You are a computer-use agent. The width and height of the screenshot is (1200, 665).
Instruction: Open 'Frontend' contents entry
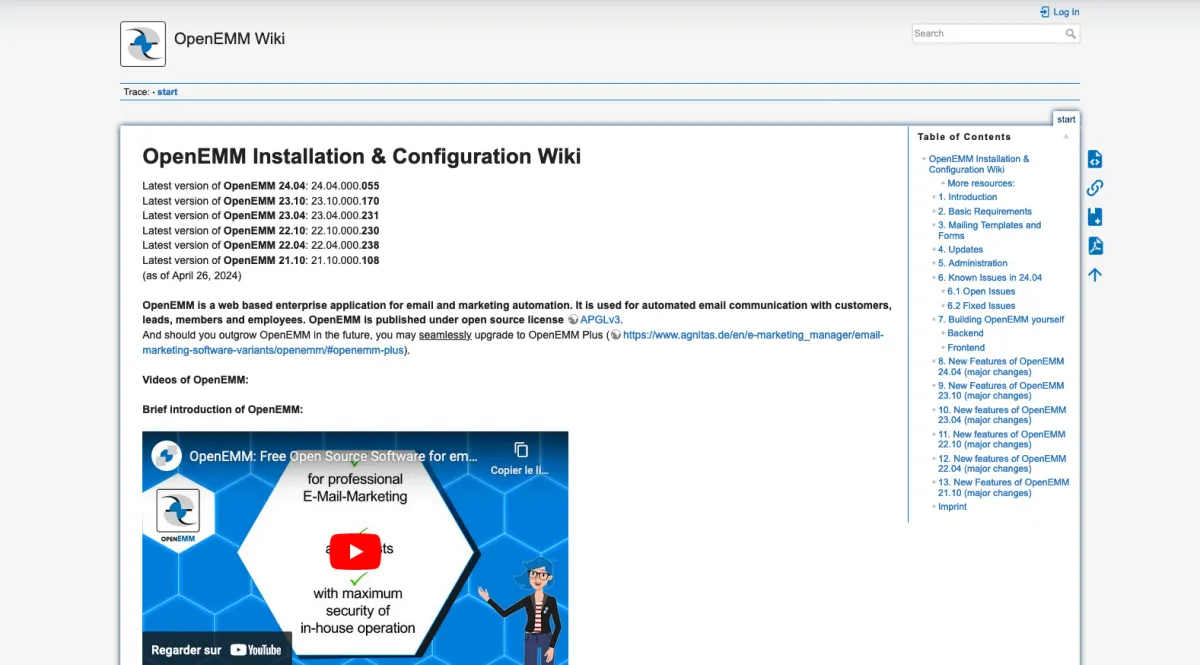[966, 348]
